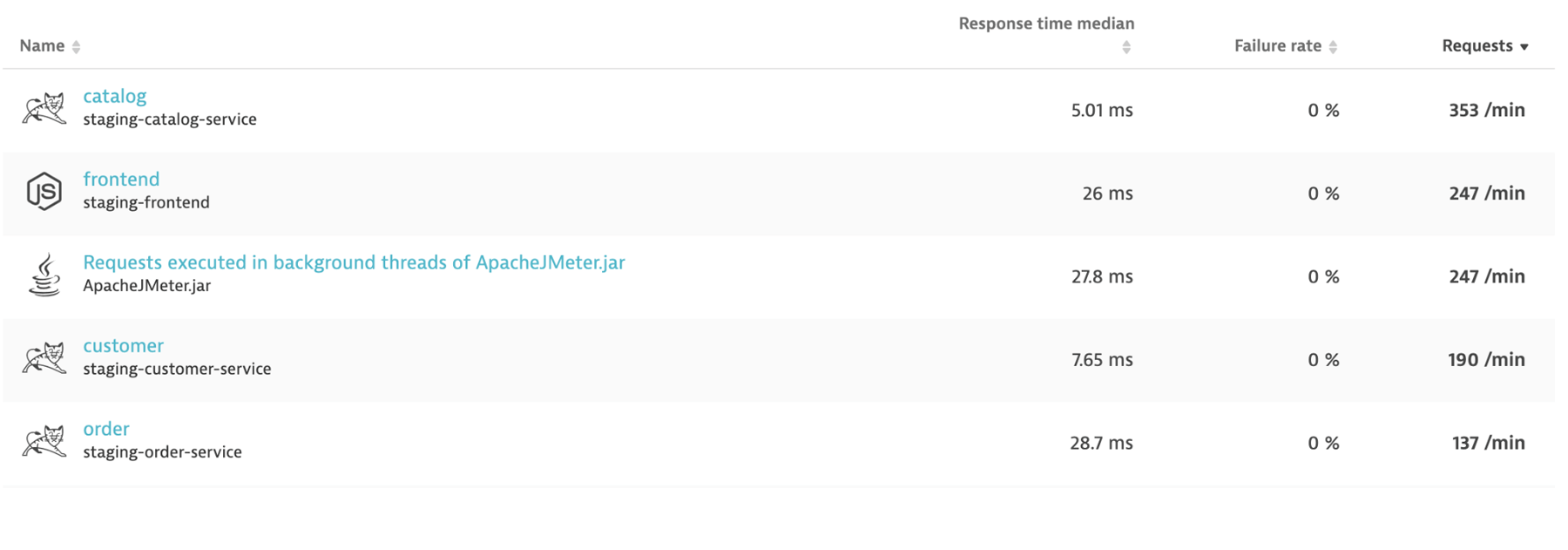Click the Java icon next to ApacheJMeter.jar
The height and width of the screenshot is (550, 1568).
pos(44,274)
